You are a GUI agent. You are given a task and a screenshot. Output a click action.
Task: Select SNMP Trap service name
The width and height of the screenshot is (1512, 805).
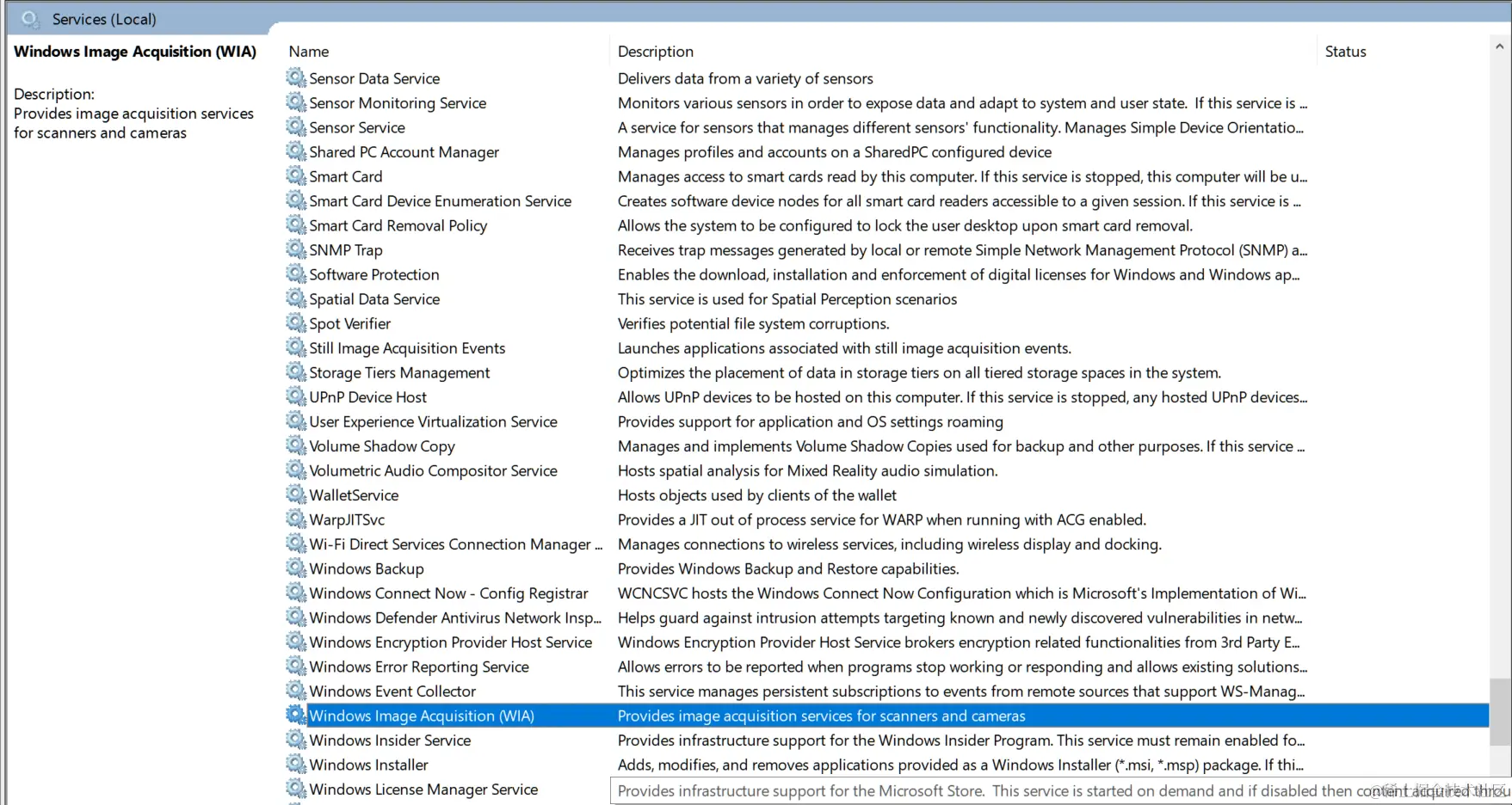346,250
